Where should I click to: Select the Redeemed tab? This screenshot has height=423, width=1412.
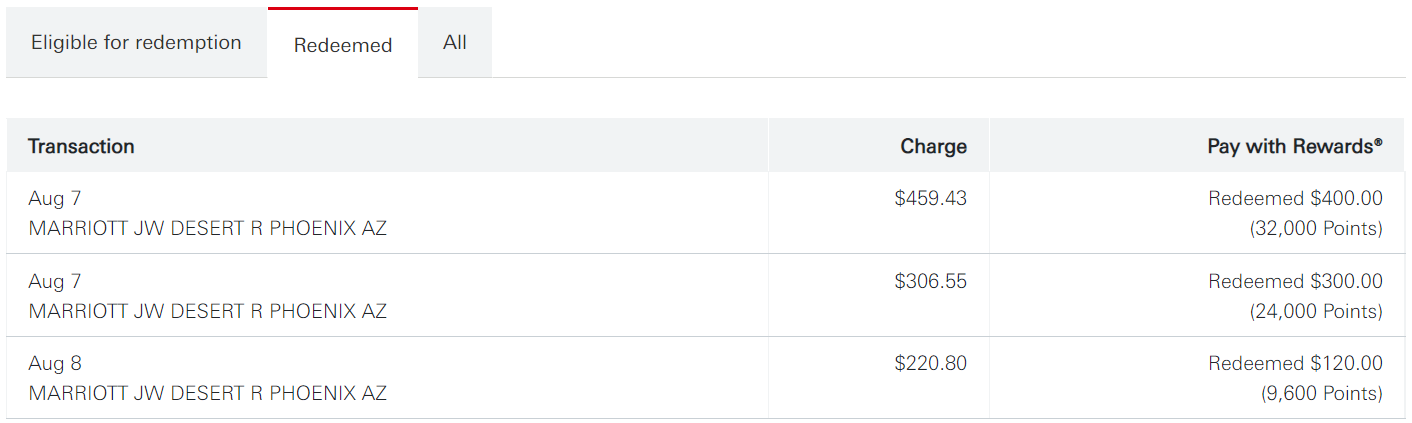[x=342, y=45]
